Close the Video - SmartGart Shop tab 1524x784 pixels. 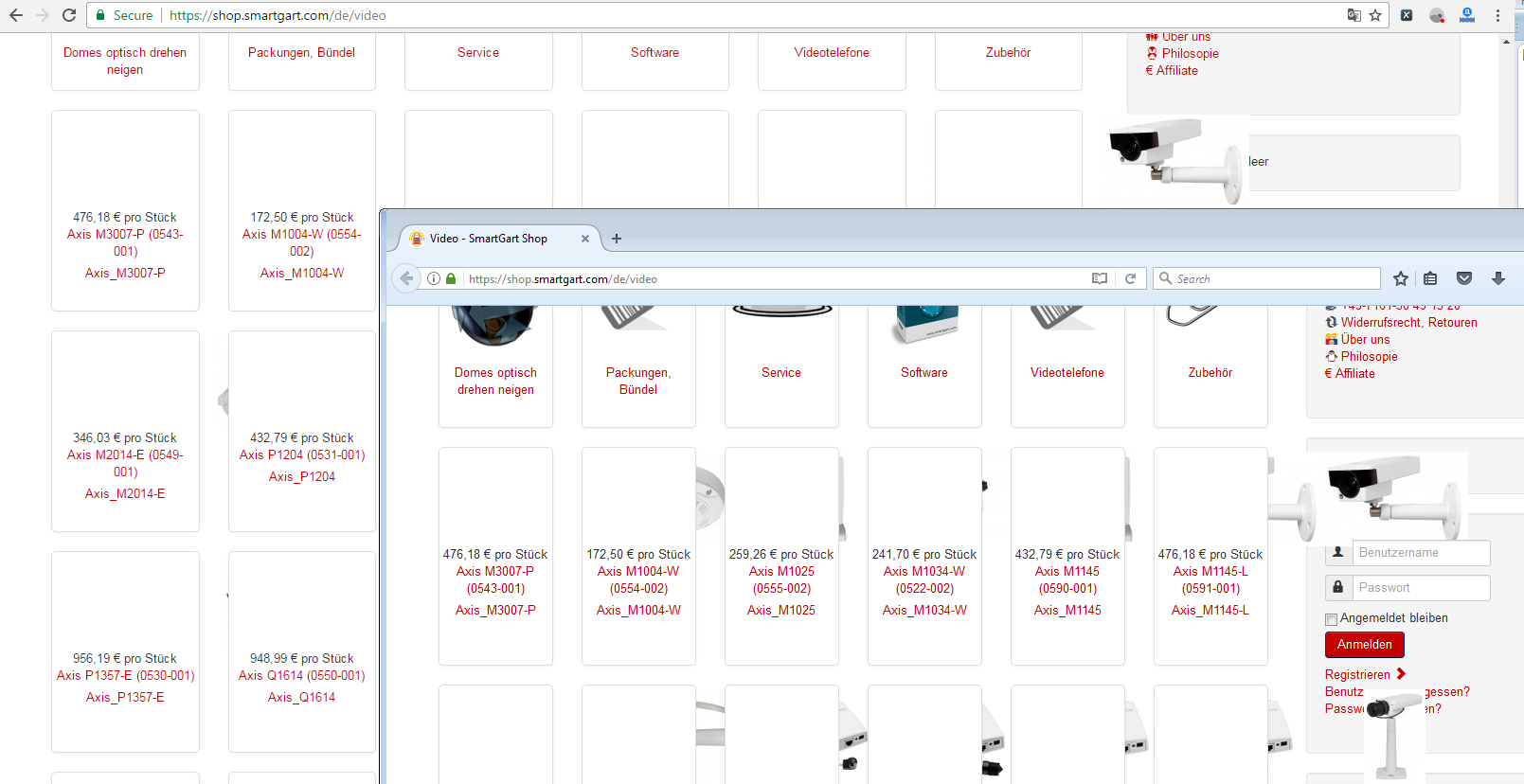pyautogui.click(x=585, y=239)
